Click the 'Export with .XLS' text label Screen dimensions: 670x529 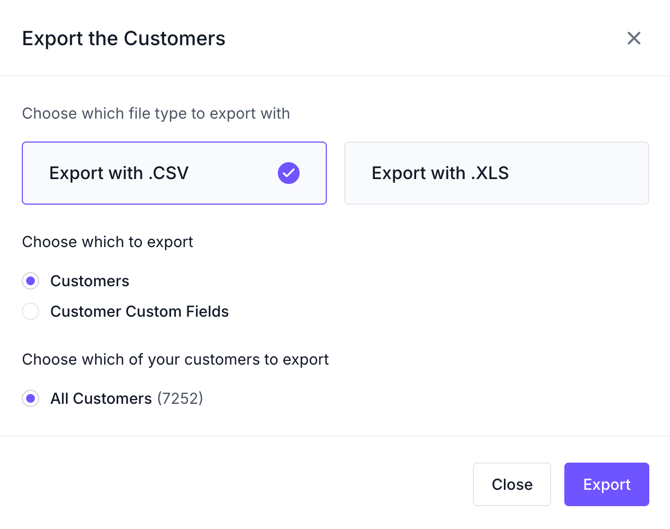(x=440, y=173)
